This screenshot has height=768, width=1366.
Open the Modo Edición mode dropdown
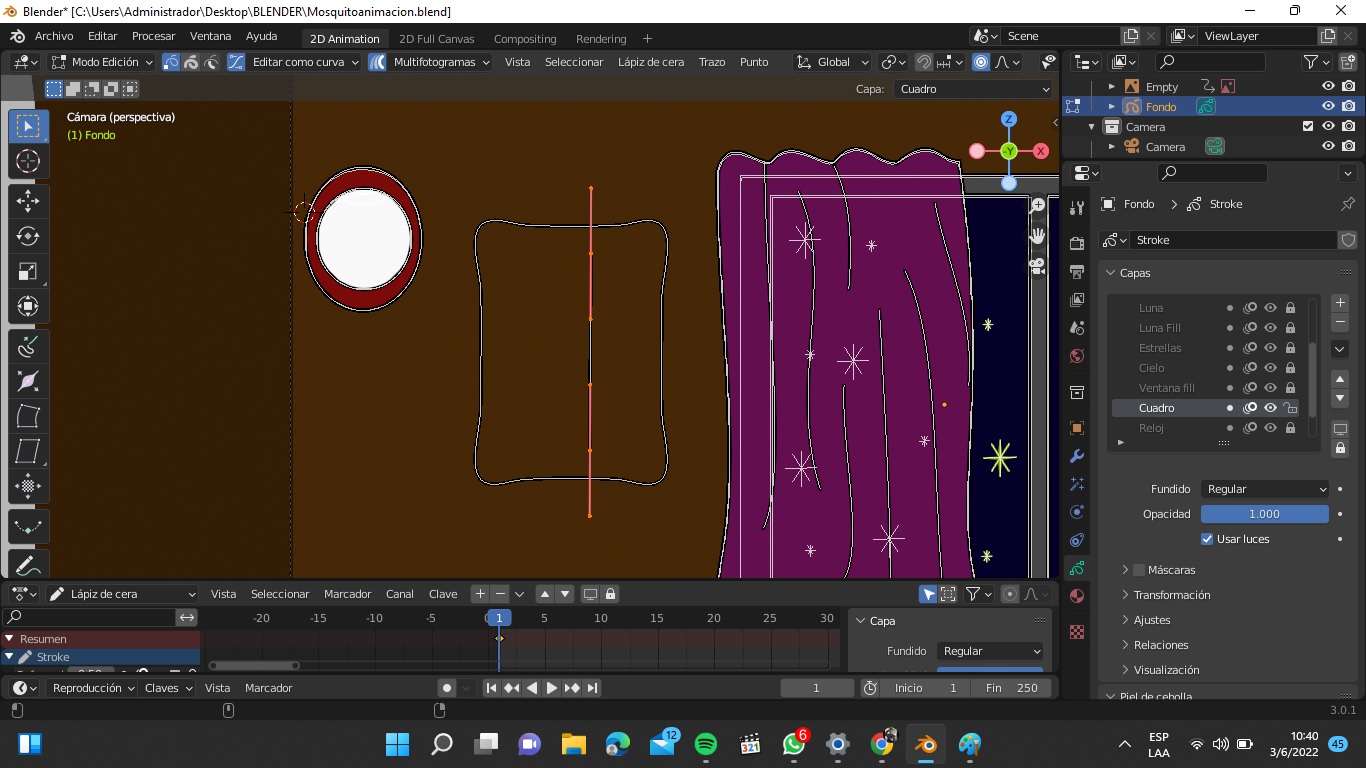tap(103, 62)
